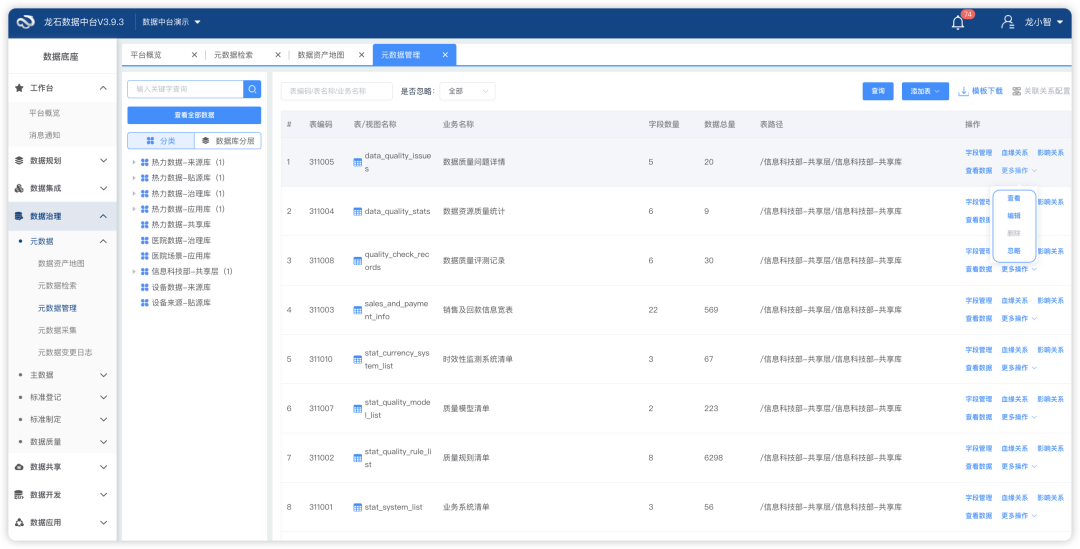
Task: Expand the 数据共享 sidebar section chevron
Action: point(103,467)
